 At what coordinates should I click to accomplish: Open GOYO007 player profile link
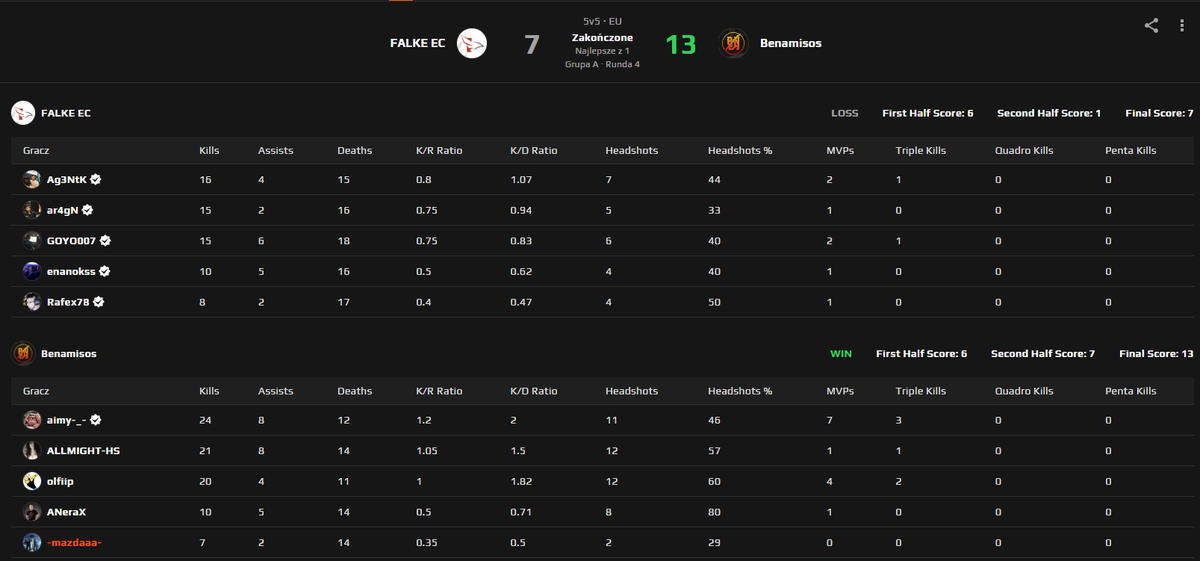pos(72,241)
